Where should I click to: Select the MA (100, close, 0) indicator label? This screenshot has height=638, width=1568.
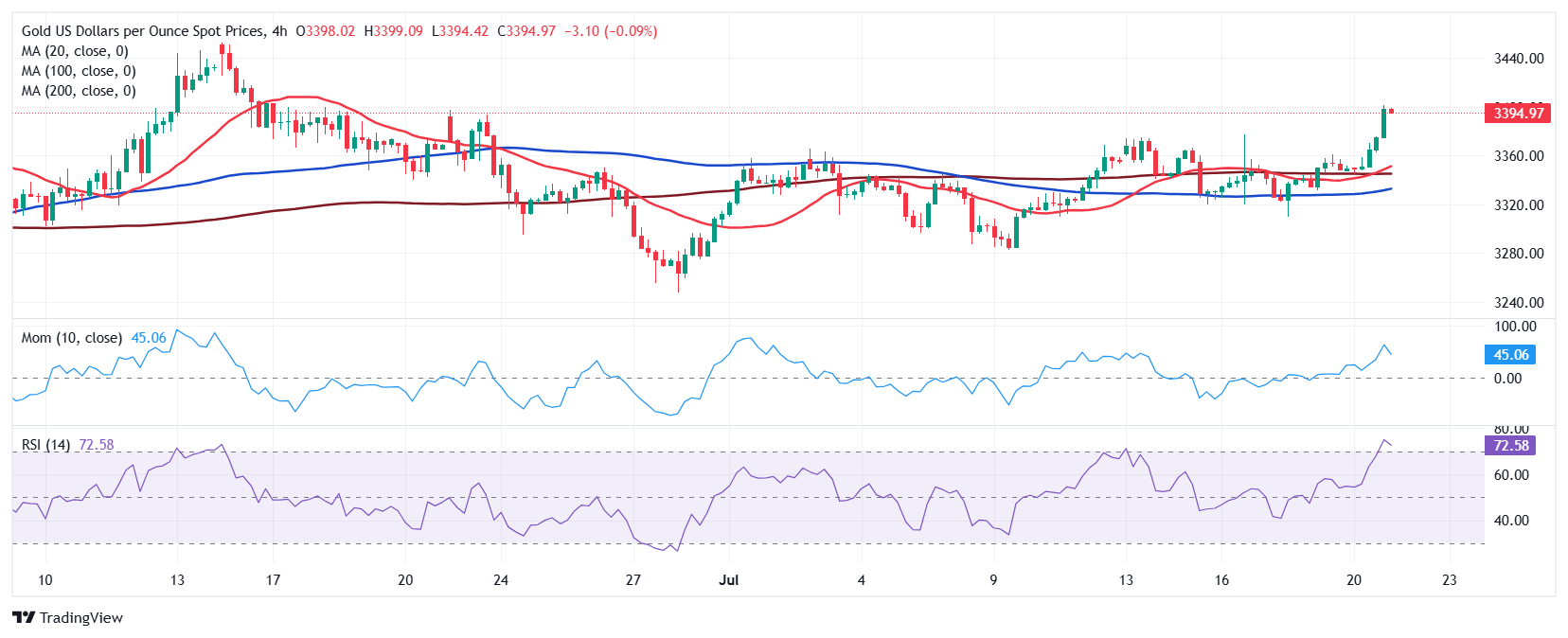tap(79, 71)
